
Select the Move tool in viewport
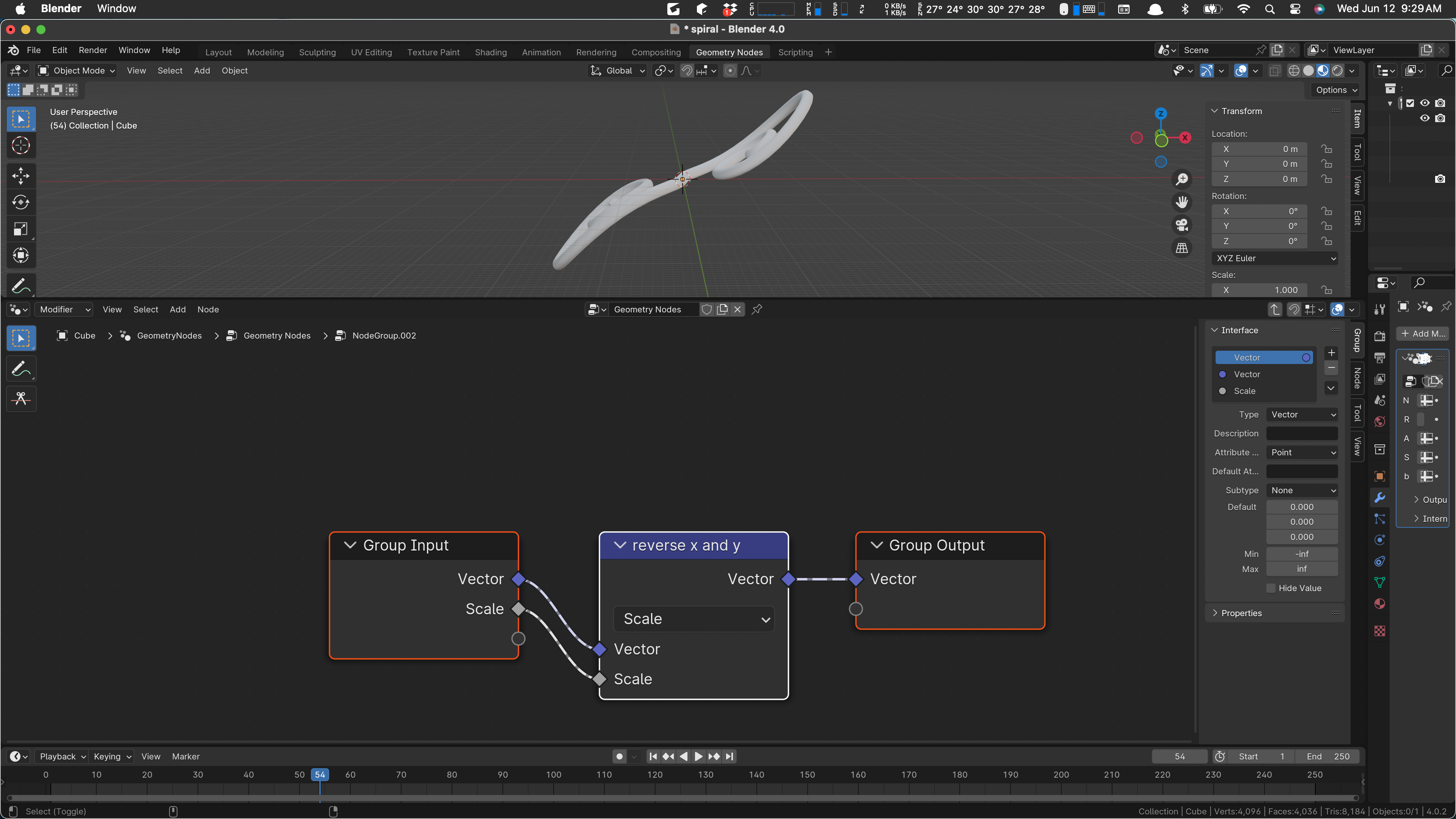(21, 176)
